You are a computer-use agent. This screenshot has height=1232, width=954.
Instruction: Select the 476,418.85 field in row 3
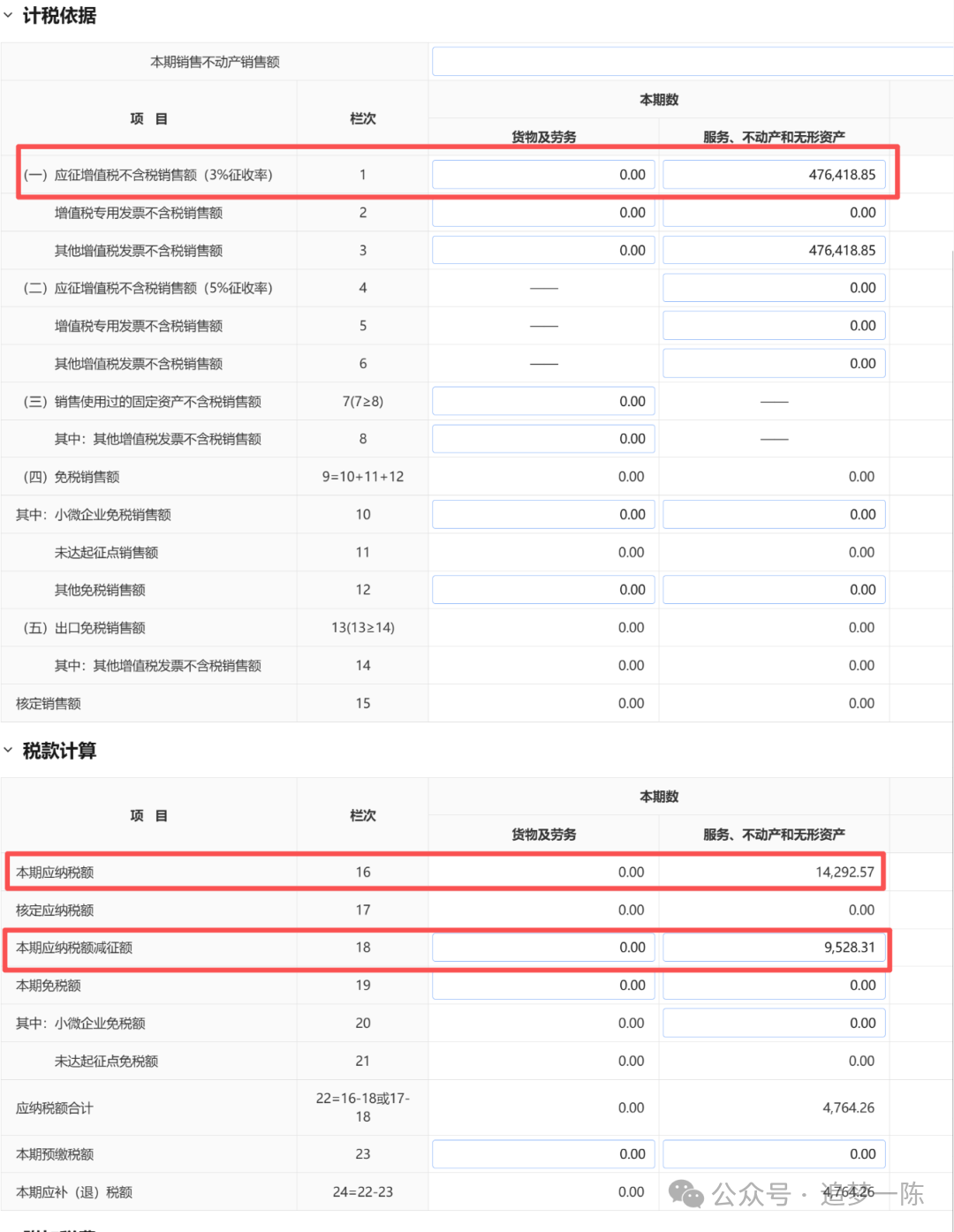(x=773, y=249)
